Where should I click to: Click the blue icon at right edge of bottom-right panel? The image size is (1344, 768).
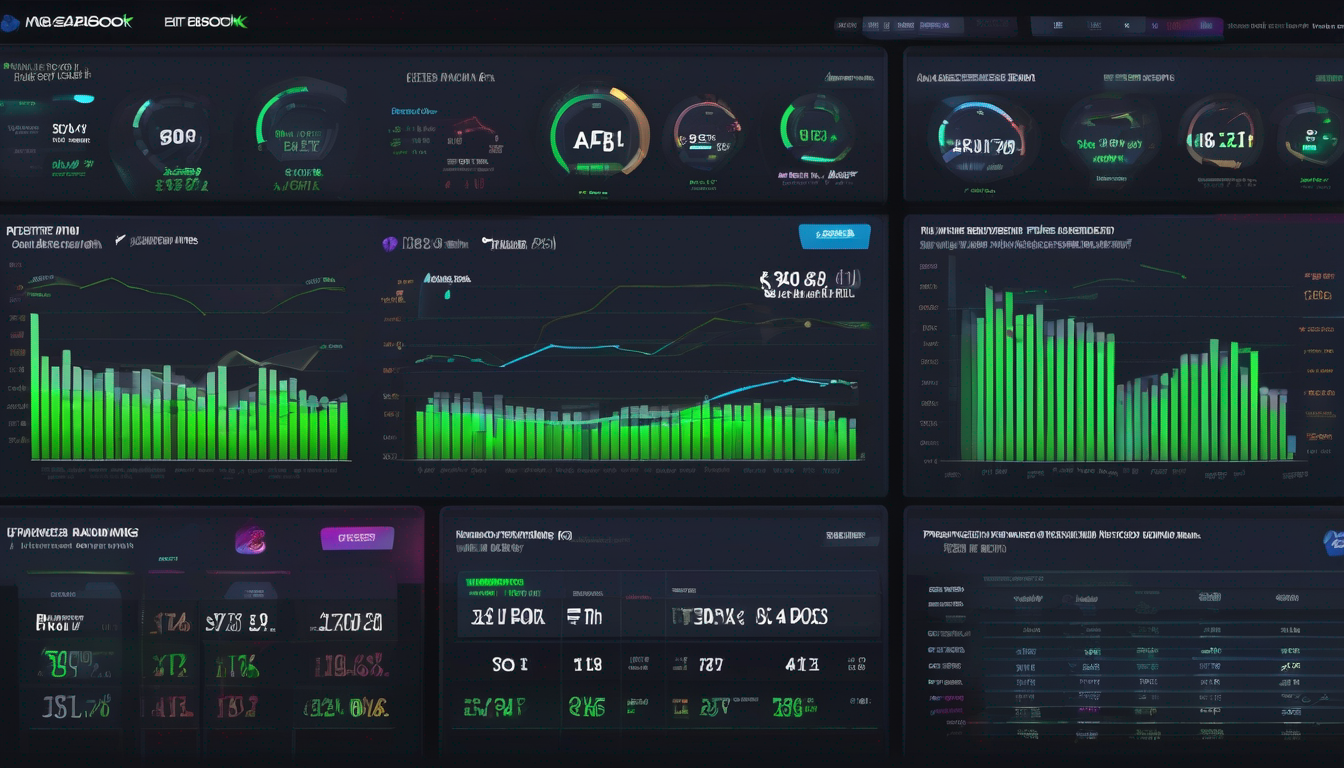pyautogui.click(x=1335, y=542)
